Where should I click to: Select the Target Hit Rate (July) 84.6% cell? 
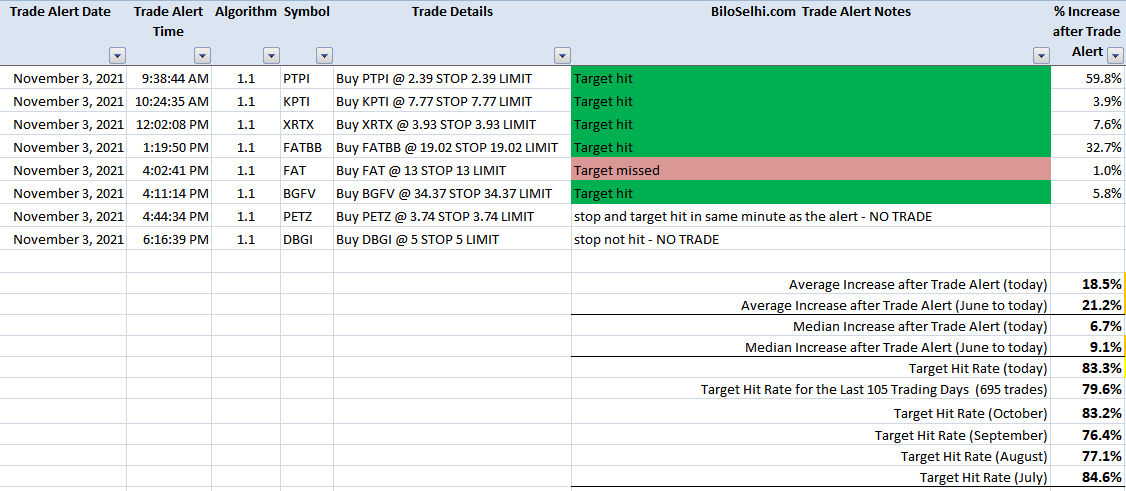[1088, 477]
